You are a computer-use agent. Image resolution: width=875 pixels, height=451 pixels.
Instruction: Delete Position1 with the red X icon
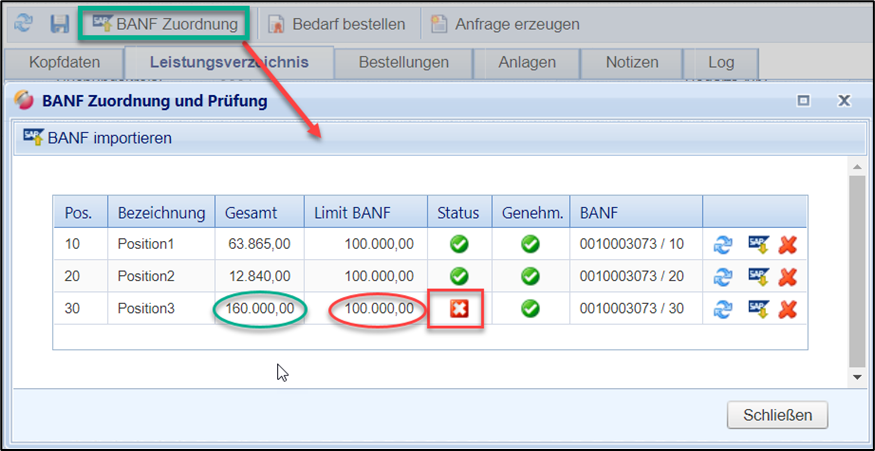coord(788,244)
